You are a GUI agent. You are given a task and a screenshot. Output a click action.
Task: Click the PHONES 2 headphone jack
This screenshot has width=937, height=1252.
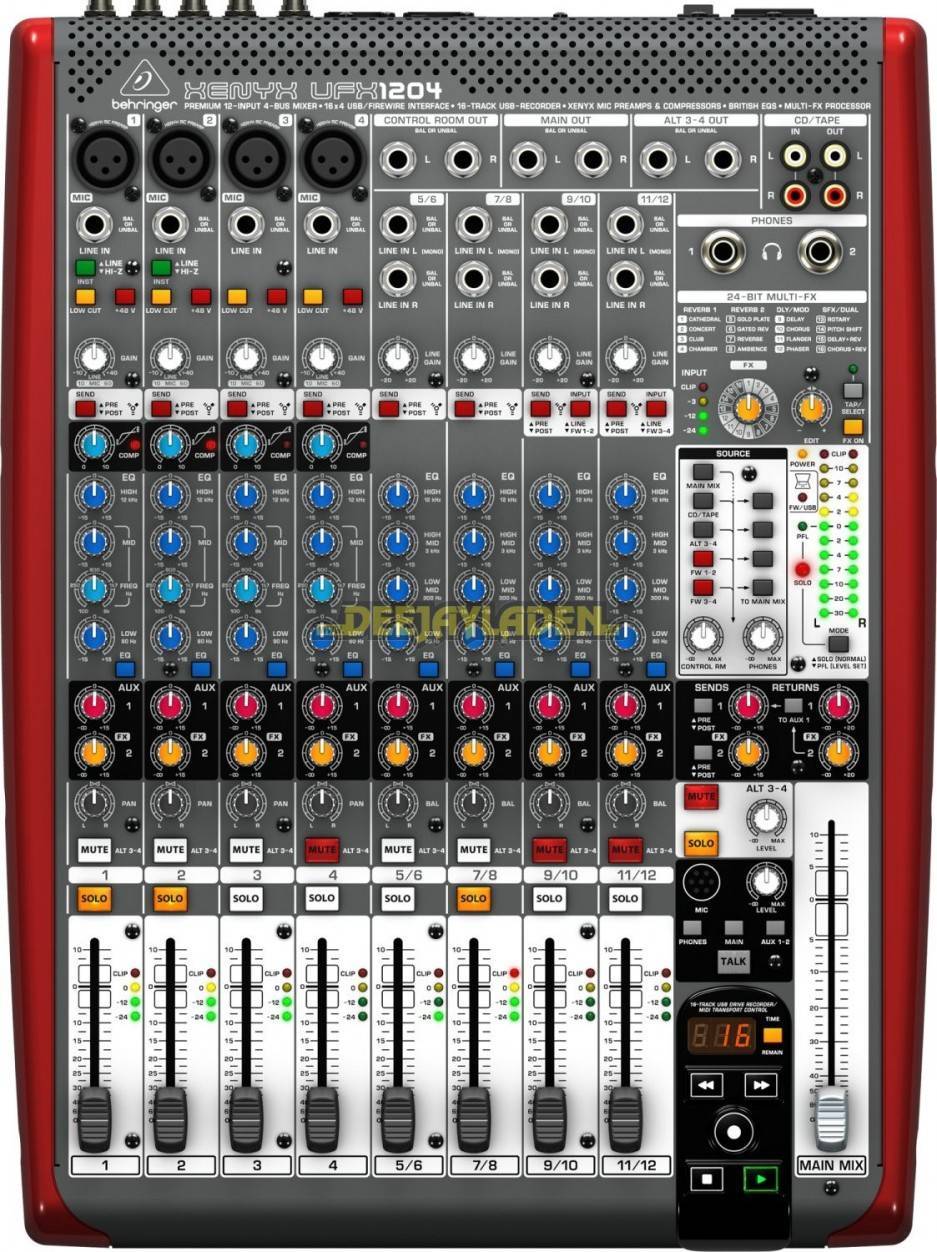click(818, 251)
